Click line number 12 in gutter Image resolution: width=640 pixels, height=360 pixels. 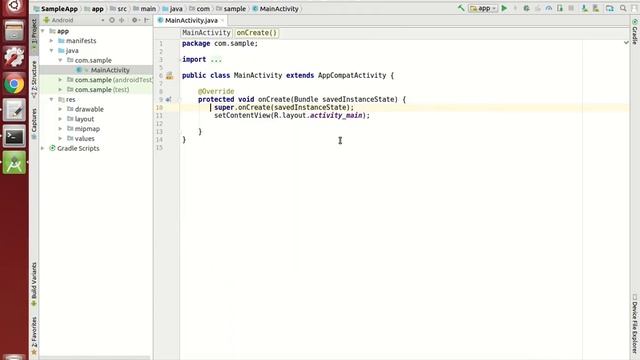[x=159, y=124]
